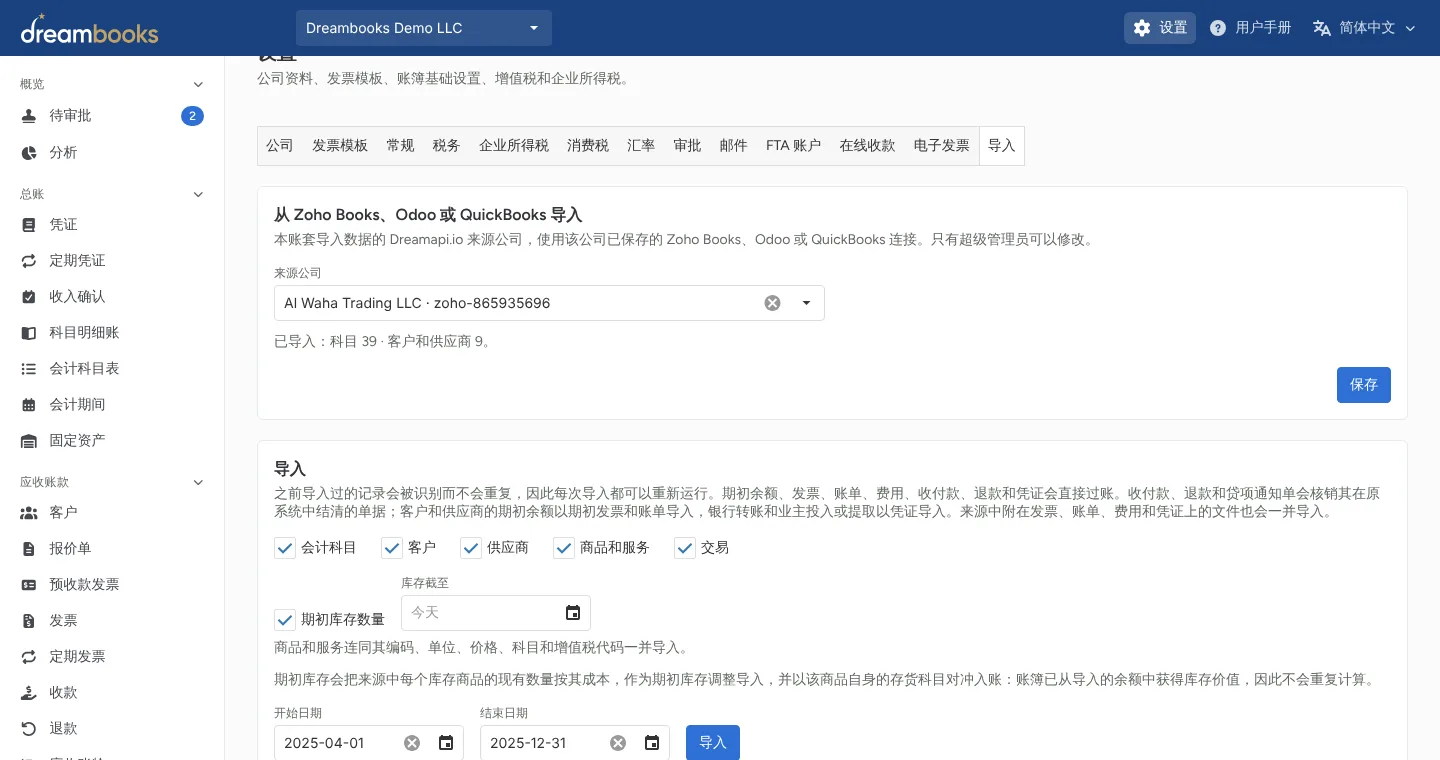Screen dimensions: 1440x760
Task: Uncheck the 供应商 checkbox
Action: coord(471,548)
